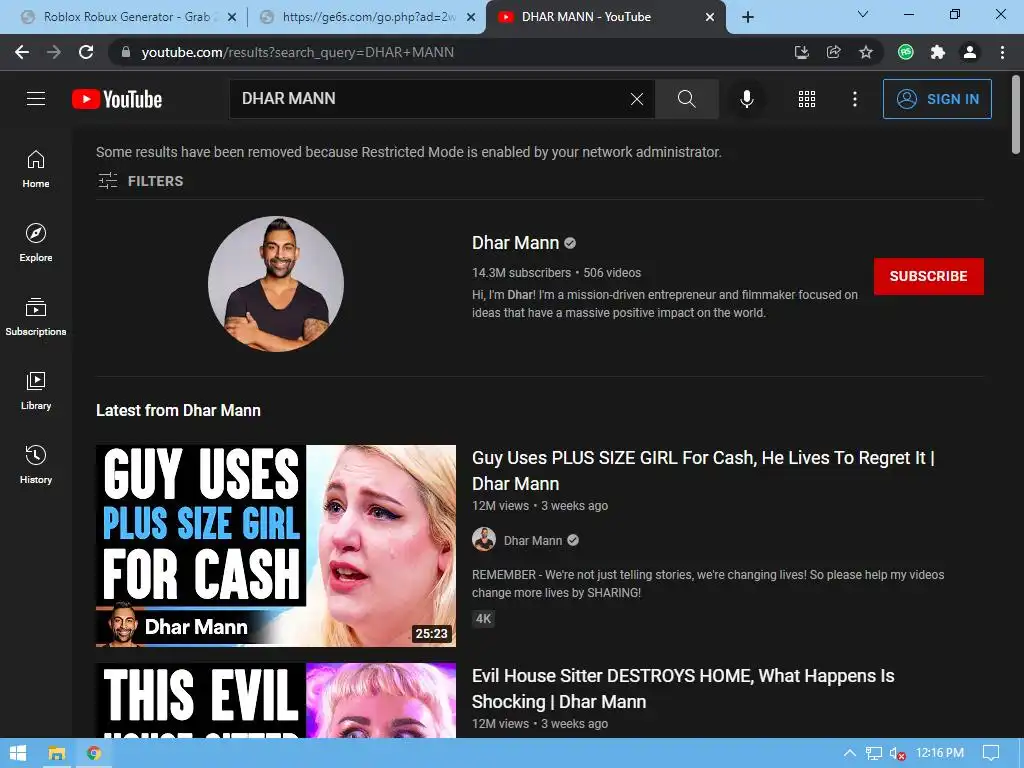Open the Windows notification center
This screenshot has height=768, width=1024.
(x=991, y=753)
